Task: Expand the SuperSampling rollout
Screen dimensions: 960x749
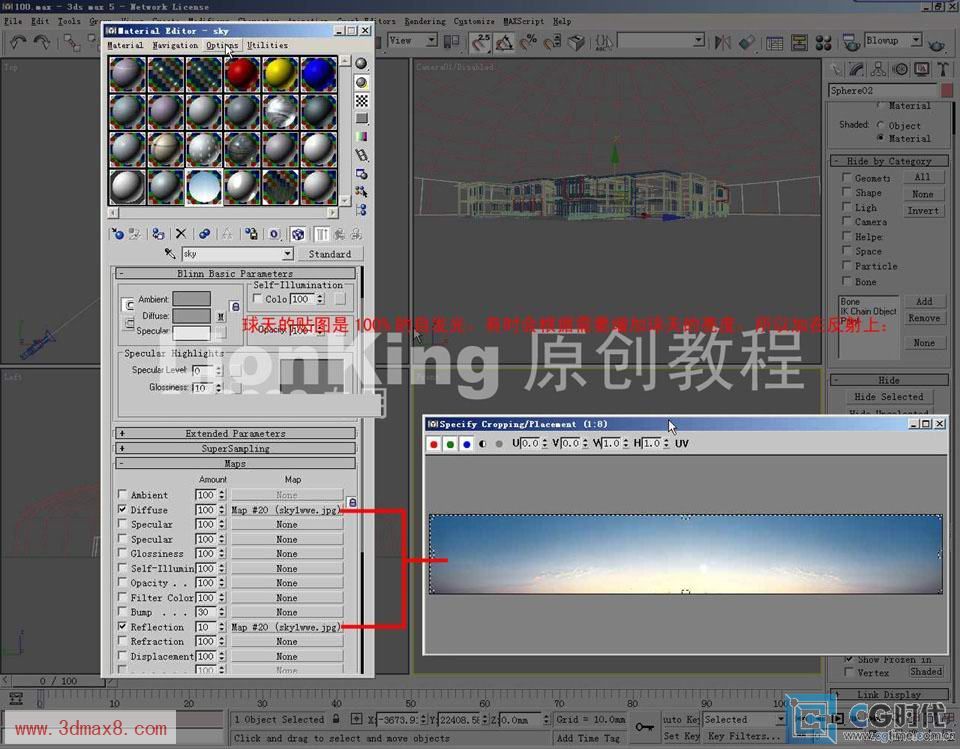Action: 235,448
